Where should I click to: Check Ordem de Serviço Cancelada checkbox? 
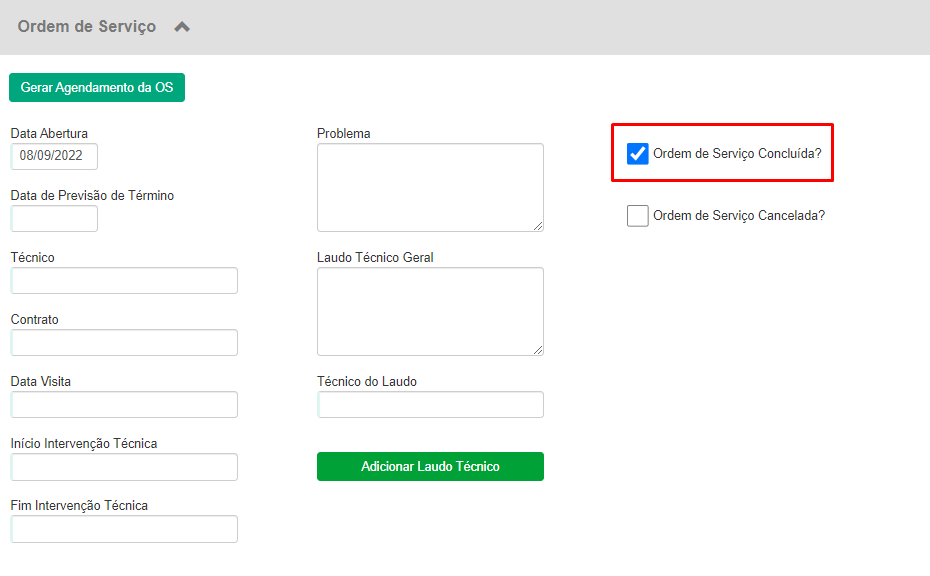coord(638,215)
